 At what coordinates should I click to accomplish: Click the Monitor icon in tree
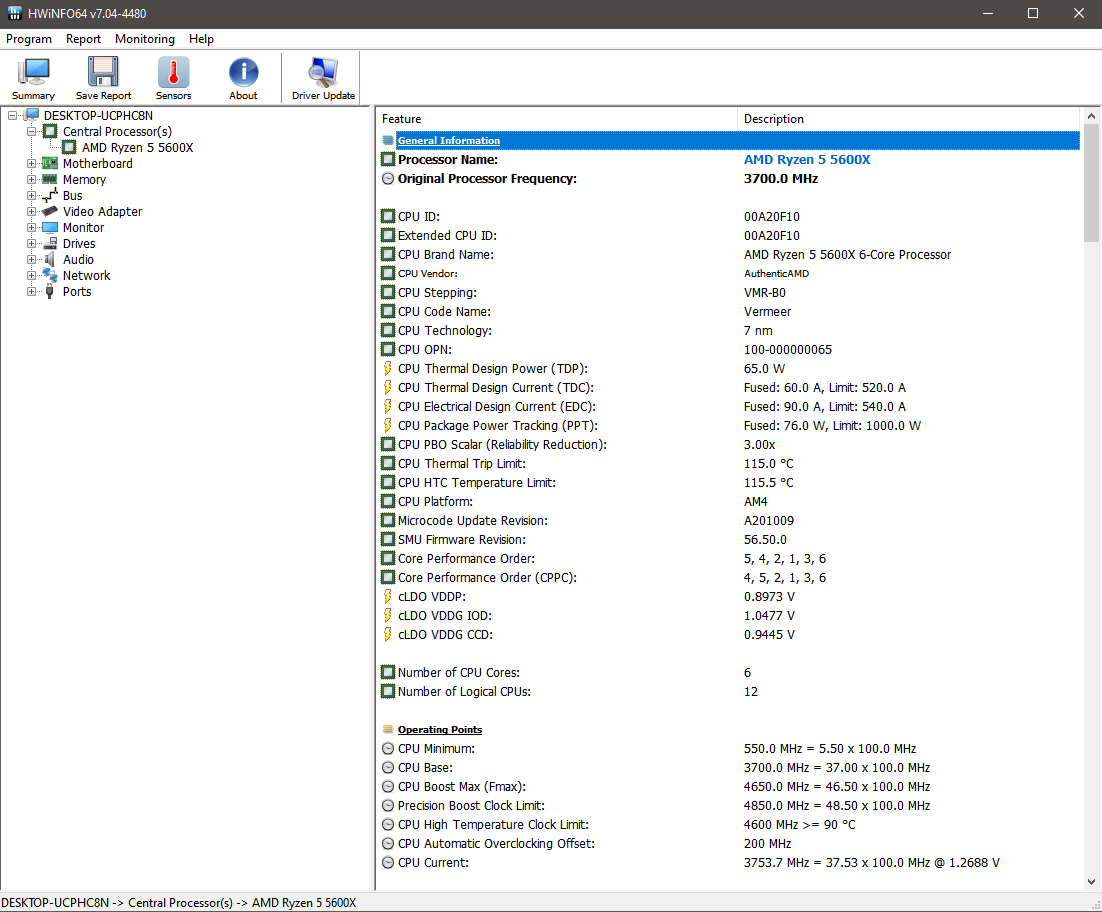pos(50,228)
